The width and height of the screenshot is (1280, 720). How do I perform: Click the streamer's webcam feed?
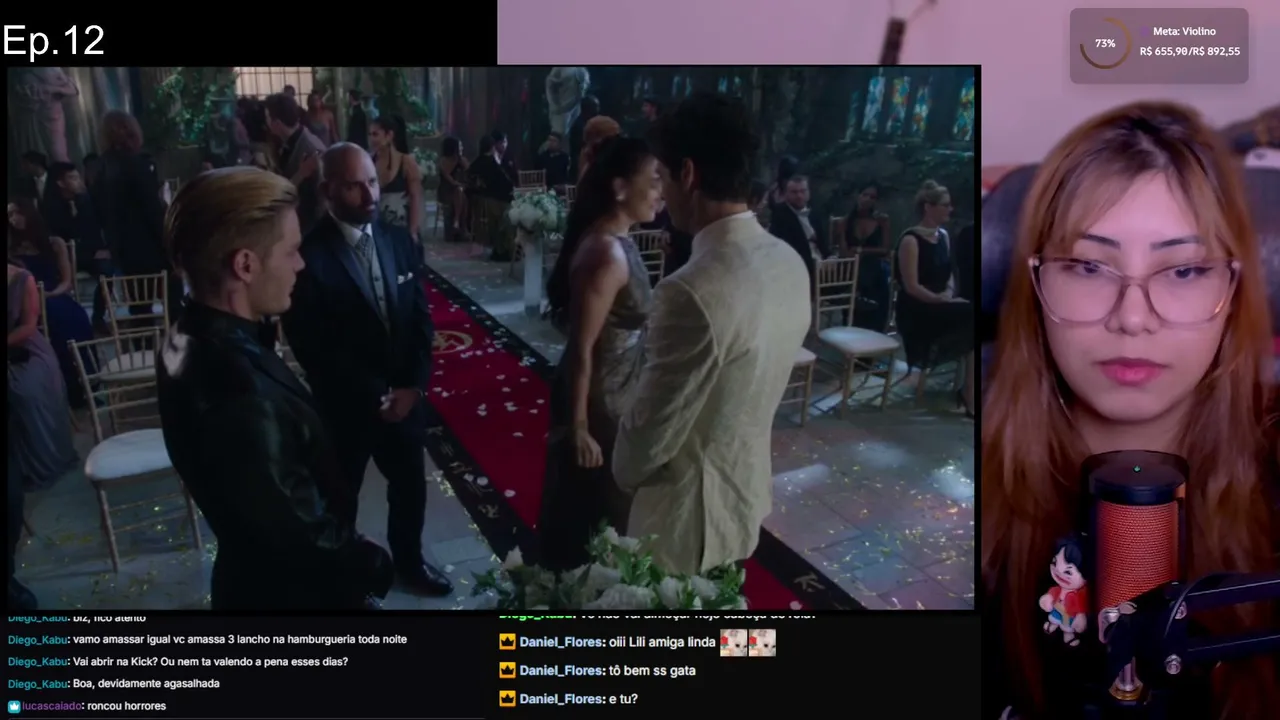(x=1130, y=400)
